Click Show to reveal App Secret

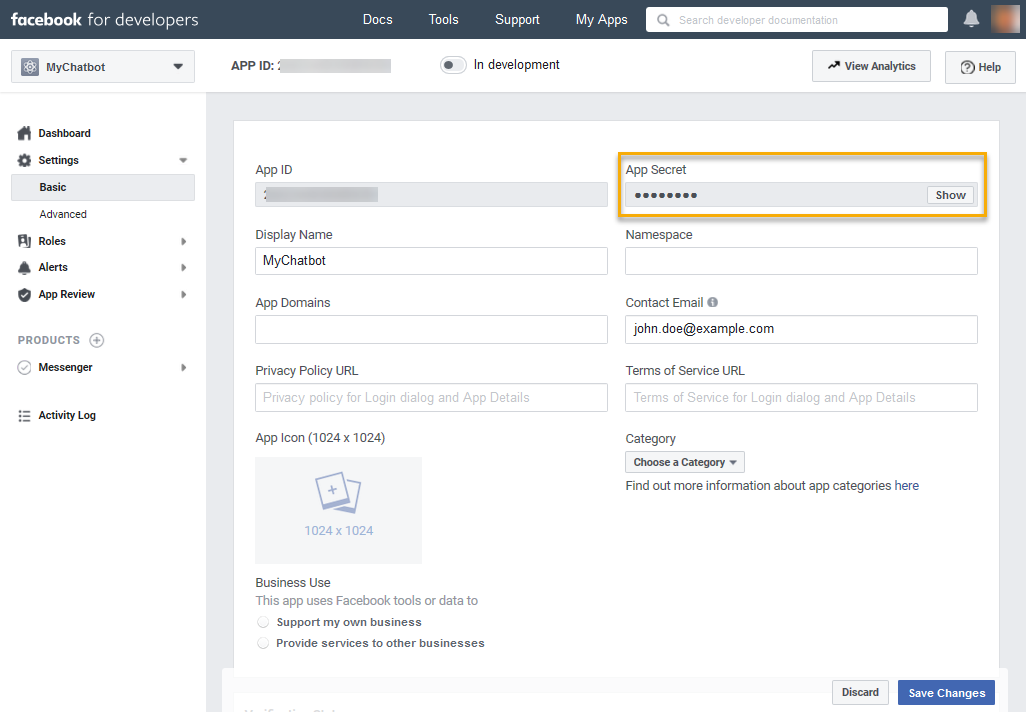point(950,195)
